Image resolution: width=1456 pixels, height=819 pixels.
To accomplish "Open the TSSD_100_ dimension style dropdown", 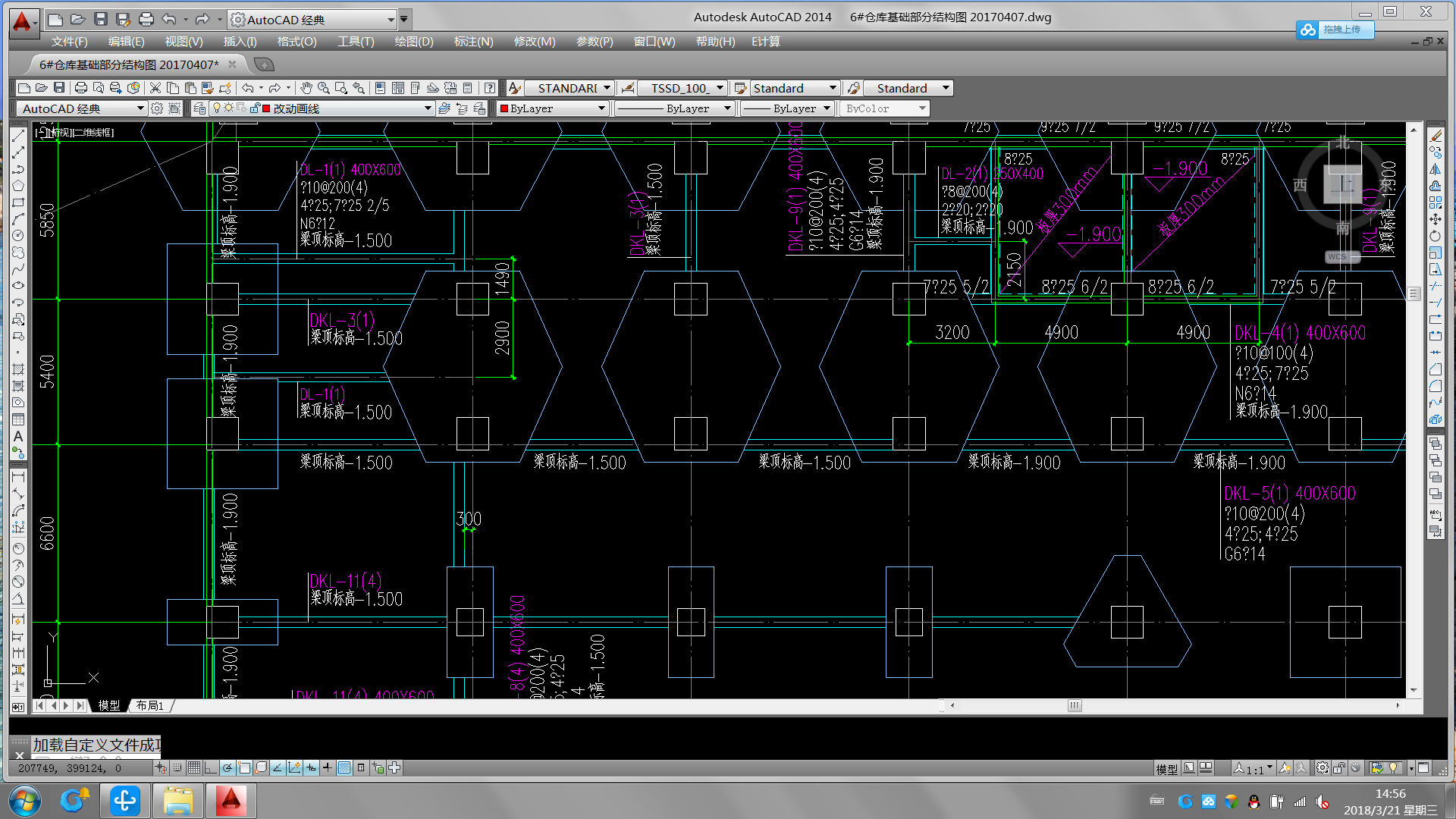I will pyautogui.click(x=682, y=88).
